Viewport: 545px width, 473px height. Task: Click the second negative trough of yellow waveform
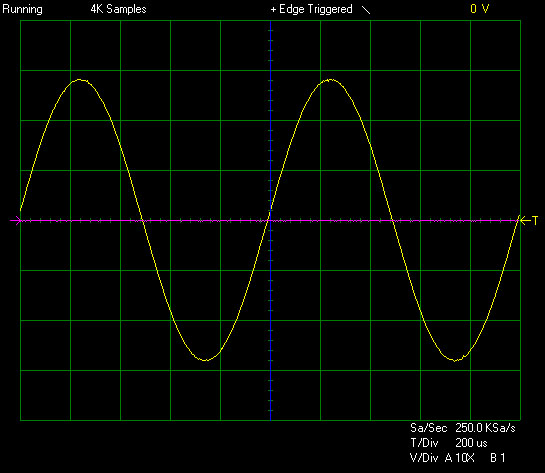(455, 360)
